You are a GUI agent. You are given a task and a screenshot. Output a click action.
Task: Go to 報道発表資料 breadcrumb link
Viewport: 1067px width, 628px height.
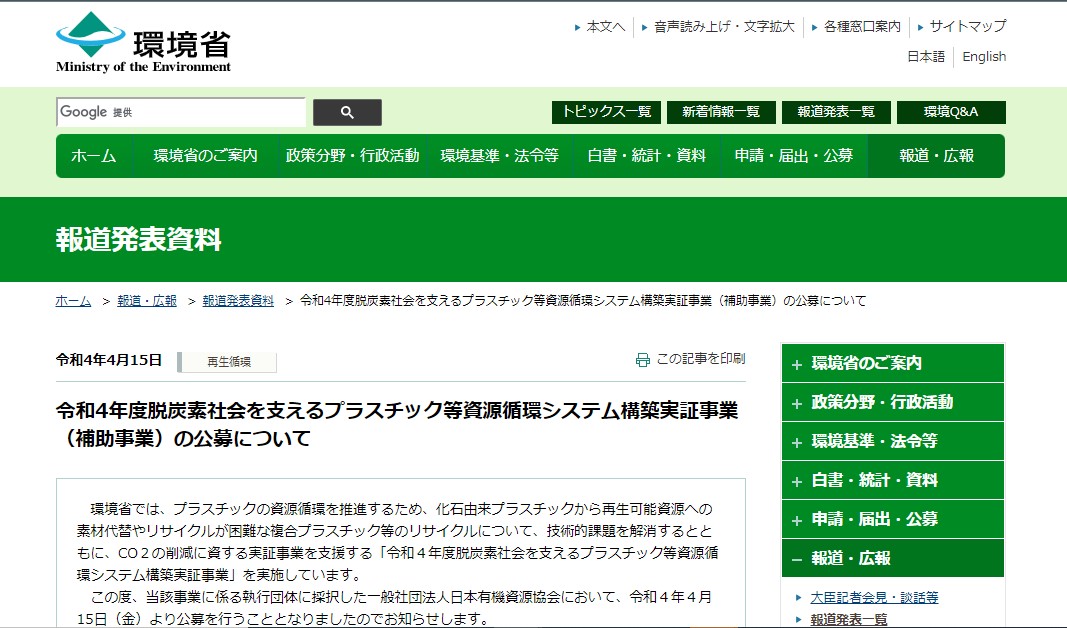coord(238,301)
